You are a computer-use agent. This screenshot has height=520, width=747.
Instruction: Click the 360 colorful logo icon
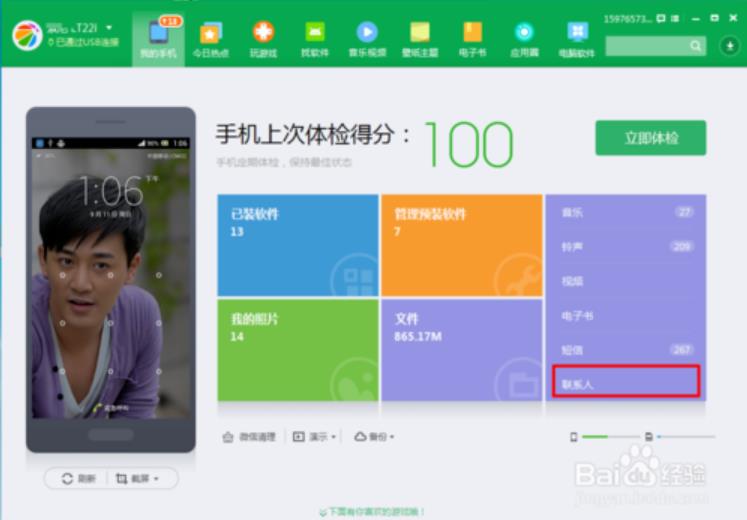click(27, 35)
